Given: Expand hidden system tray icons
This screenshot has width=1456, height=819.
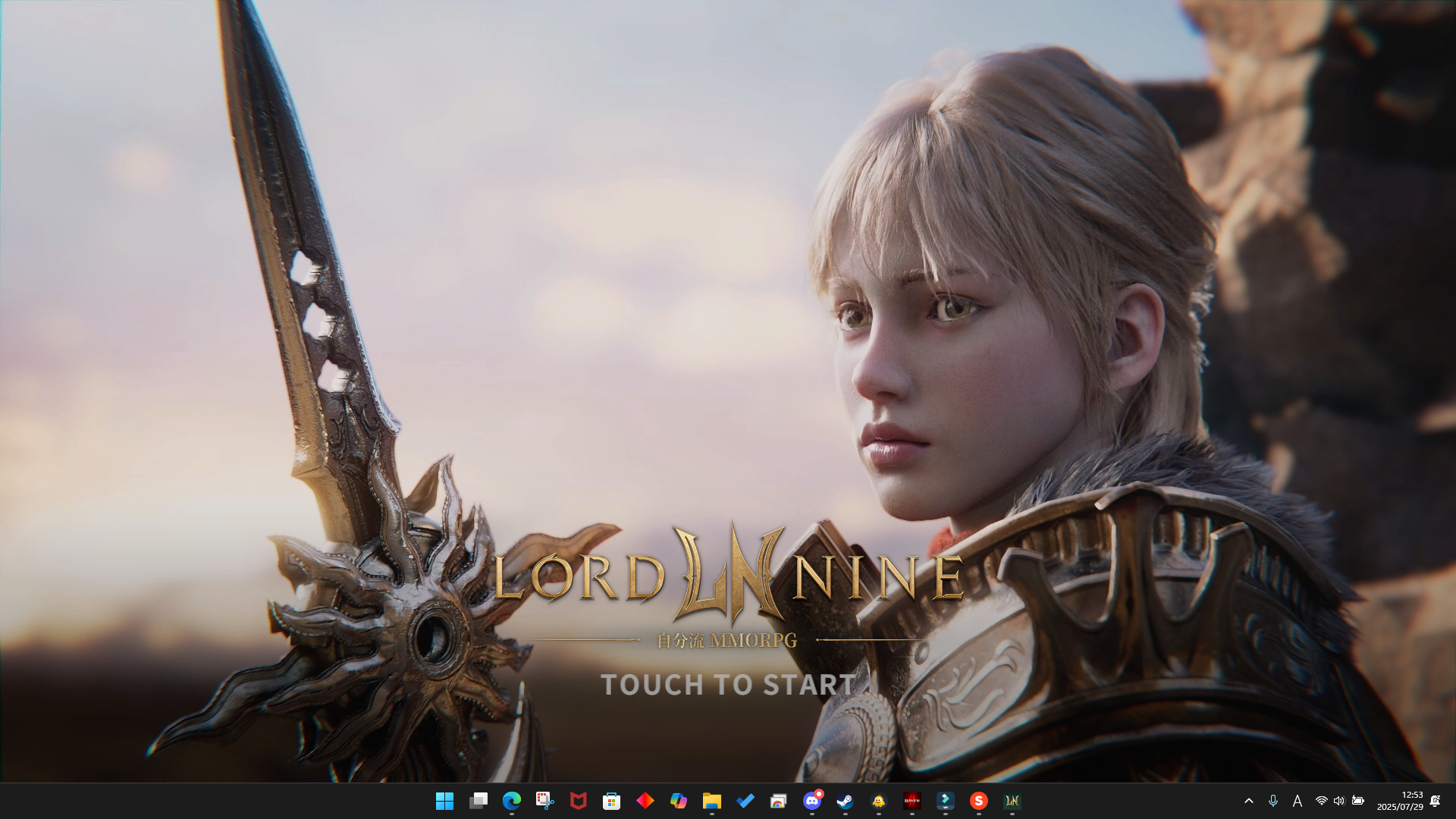Looking at the screenshot, I should coord(1248,801).
